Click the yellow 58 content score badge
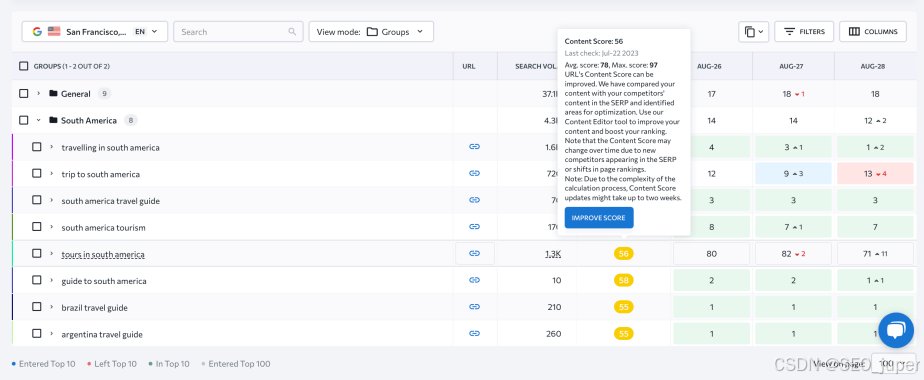 point(623,280)
